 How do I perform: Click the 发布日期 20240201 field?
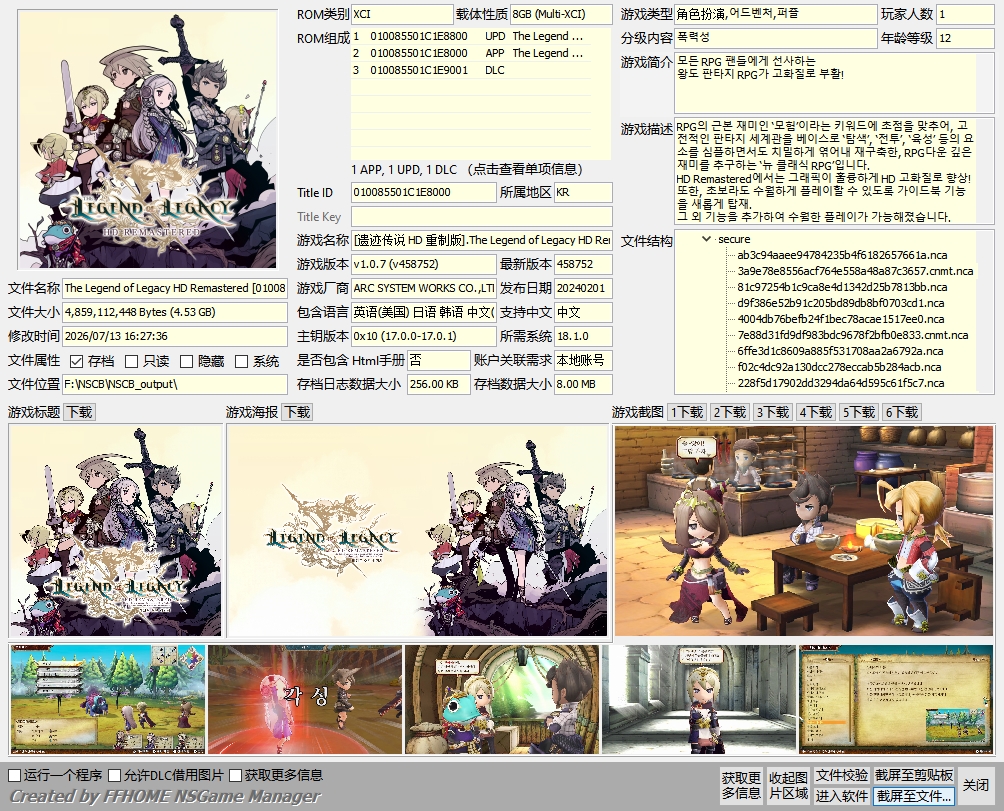(583, 288)
